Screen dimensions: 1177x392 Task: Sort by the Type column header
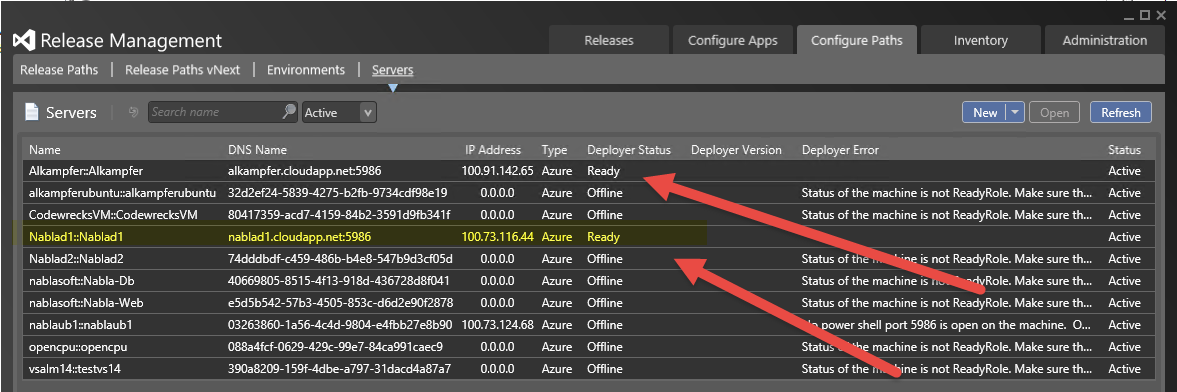(555, 150)
